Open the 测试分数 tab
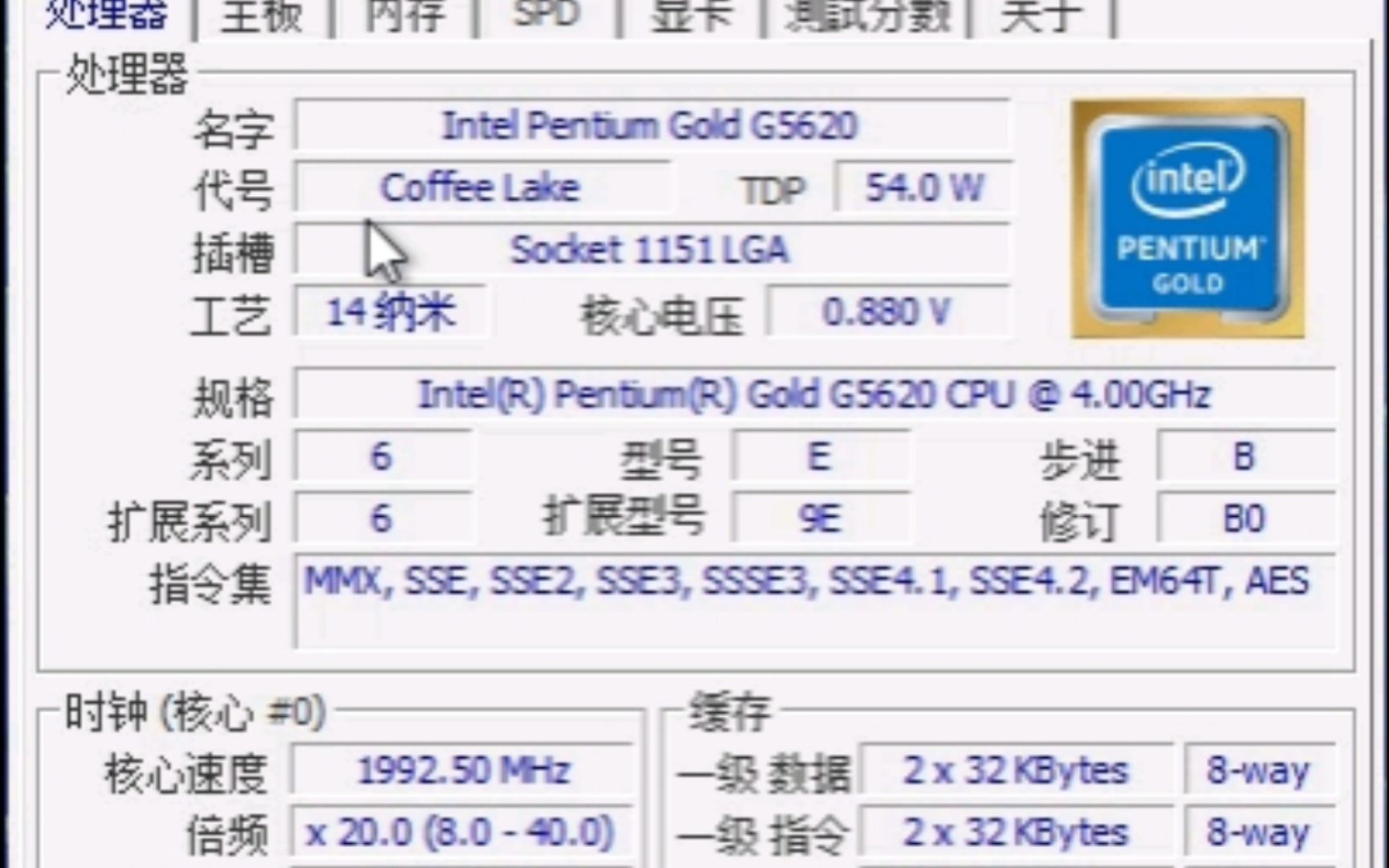The width and height of the screenshot is (1389, 868). click(867, 16)
